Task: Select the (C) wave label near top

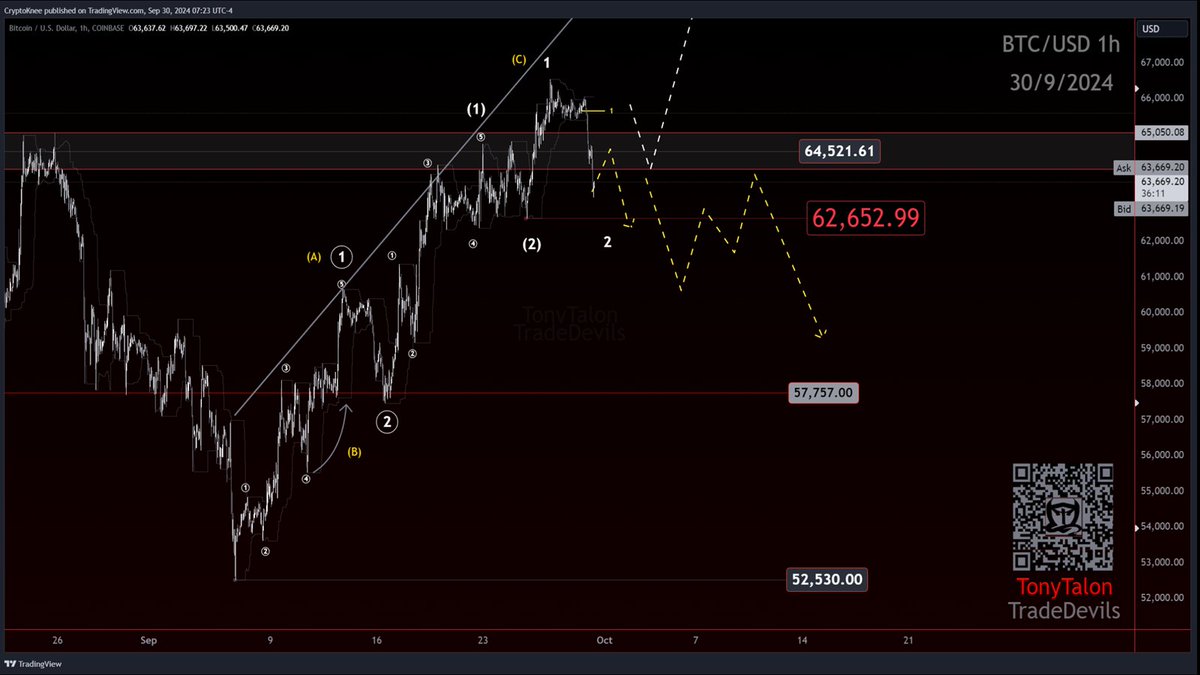Action: (x=518, y=59)
